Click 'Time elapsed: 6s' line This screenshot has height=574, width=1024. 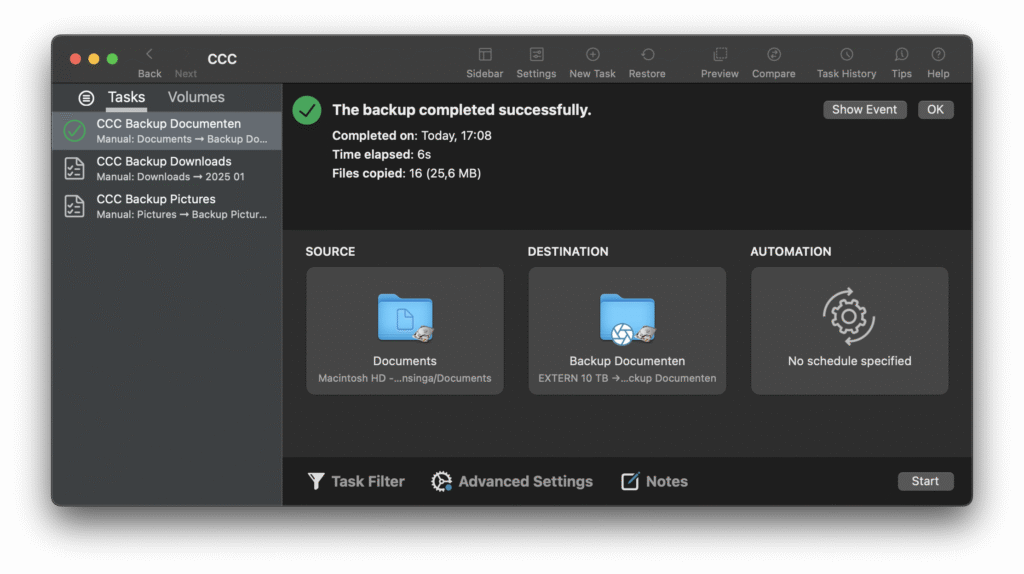tap(381, 155)
